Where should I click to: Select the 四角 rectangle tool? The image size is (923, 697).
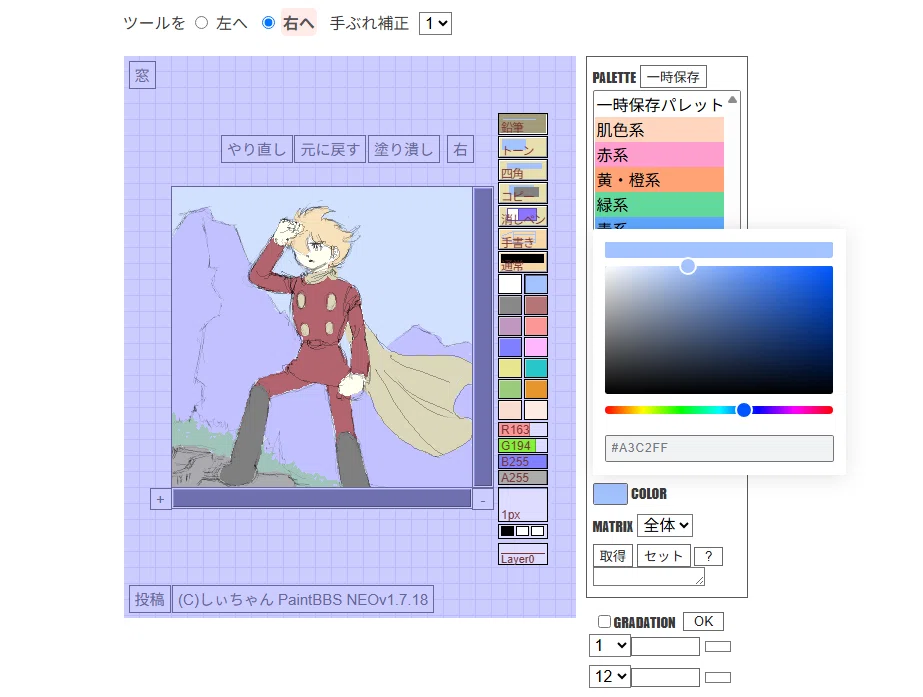[x=523, y=170]
